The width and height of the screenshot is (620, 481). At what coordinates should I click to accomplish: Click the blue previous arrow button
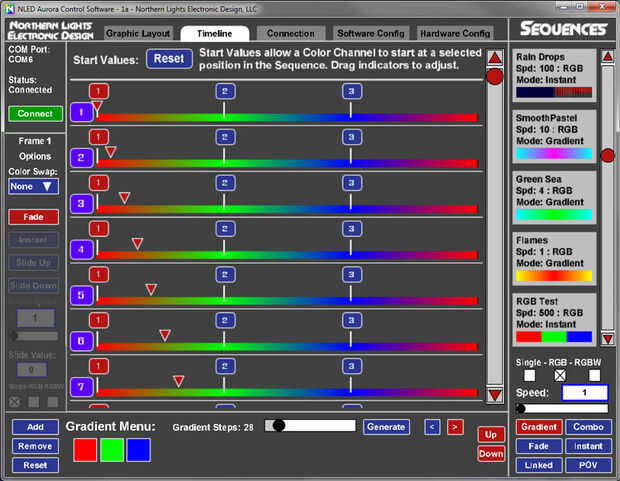432,427
